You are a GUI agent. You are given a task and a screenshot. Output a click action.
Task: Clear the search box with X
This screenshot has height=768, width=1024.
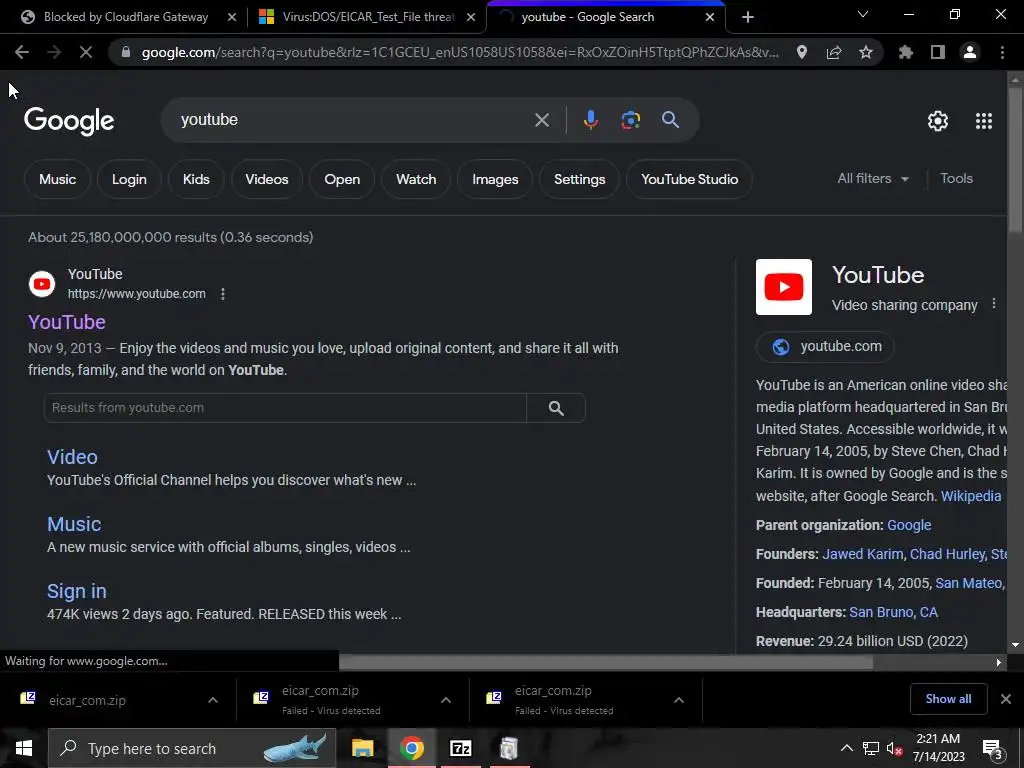click(x=542, y=120)
